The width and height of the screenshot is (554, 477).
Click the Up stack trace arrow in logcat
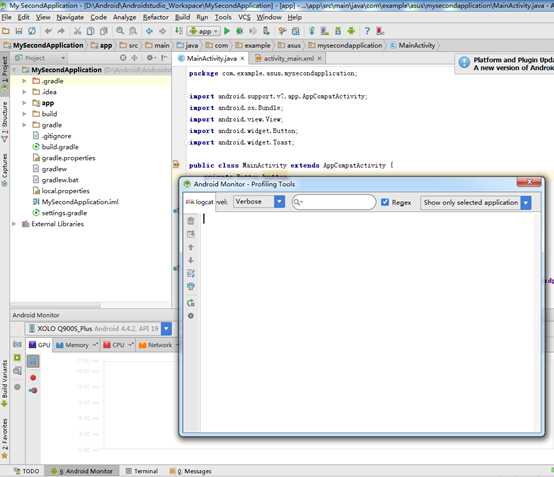[x=191, y=247]
